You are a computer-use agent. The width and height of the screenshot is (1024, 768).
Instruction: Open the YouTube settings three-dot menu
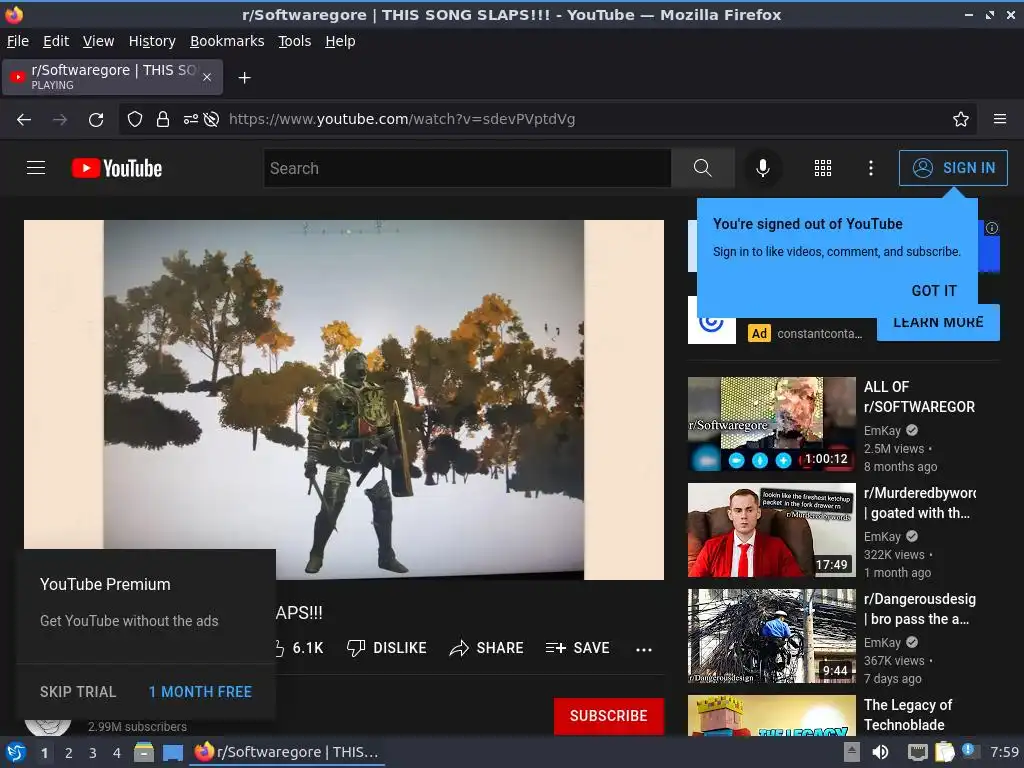pos(871,168)
